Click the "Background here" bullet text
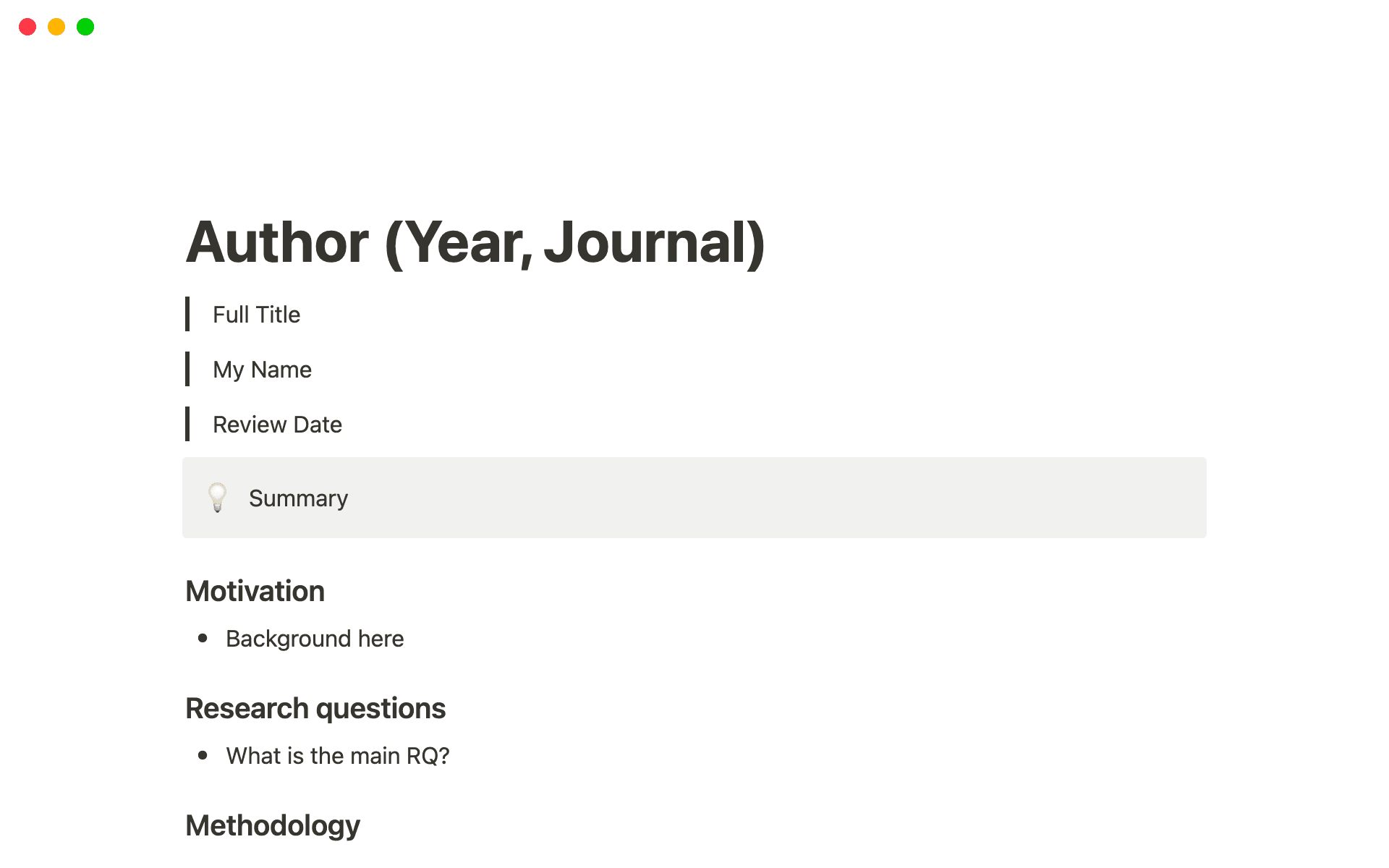This screenshot has width=1389, height=868. coord(315,639)
